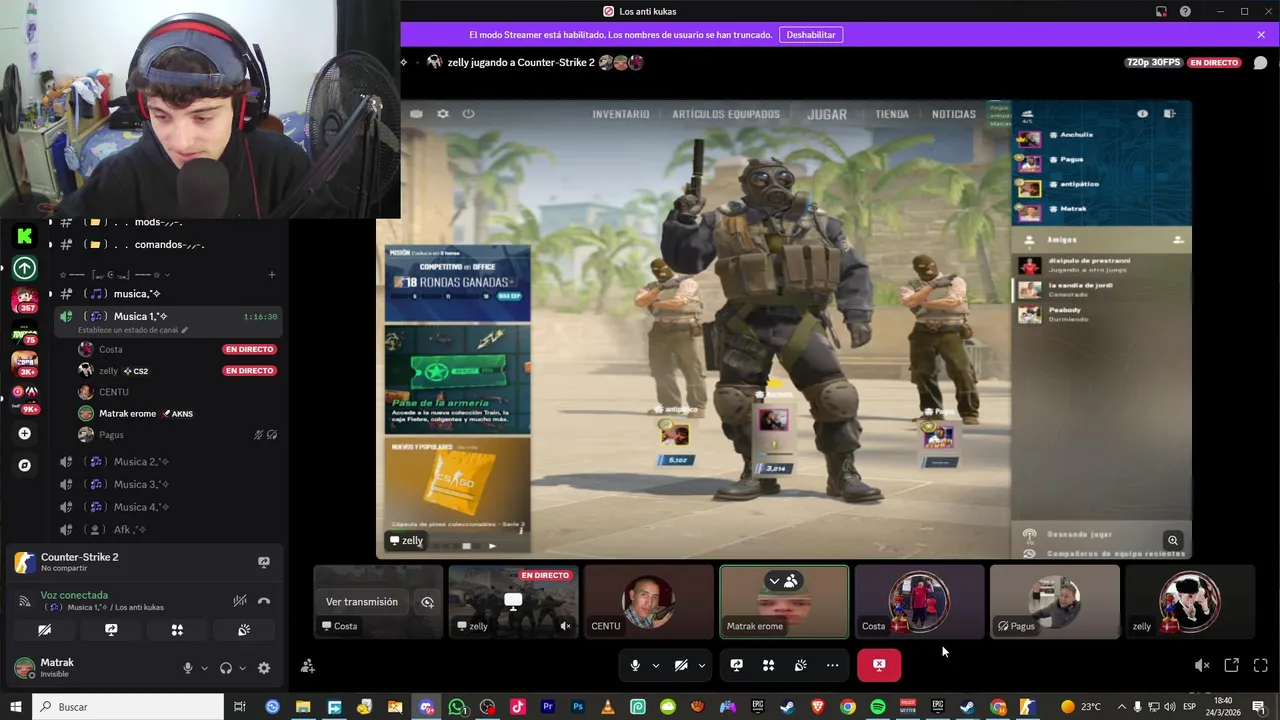The width and height of the screenshot is (1280, 720).
Task: Unmute stream volume speaker icon
Action: click(1202, 665)
